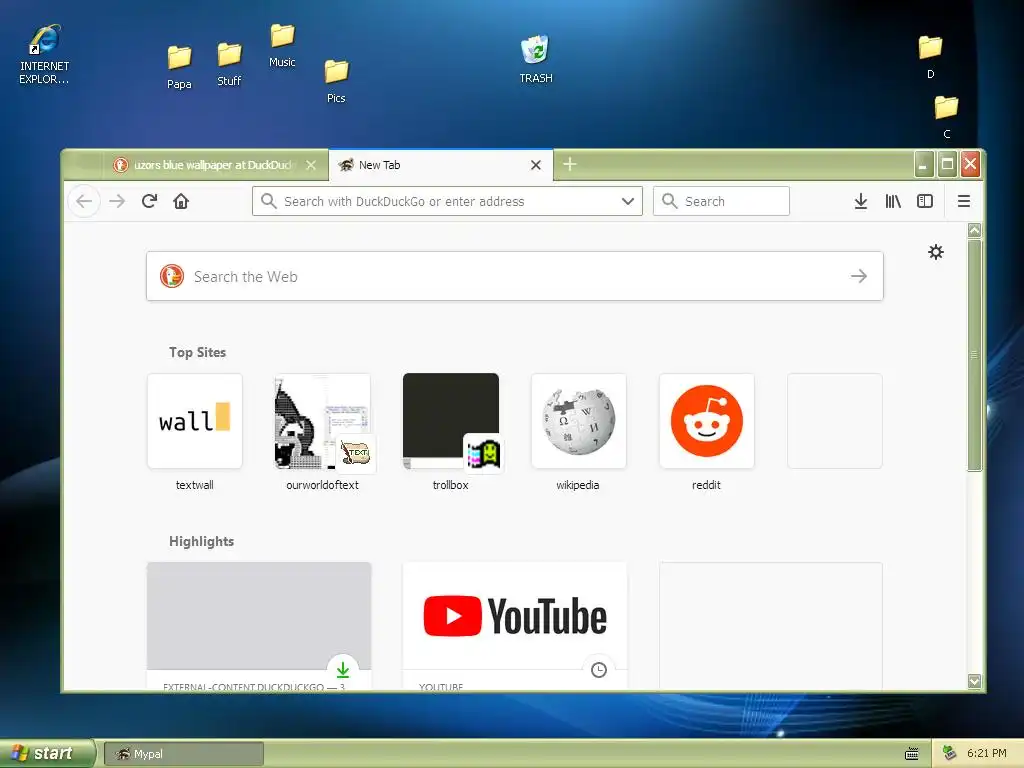Select the New Tab tab

pos(441,165)
